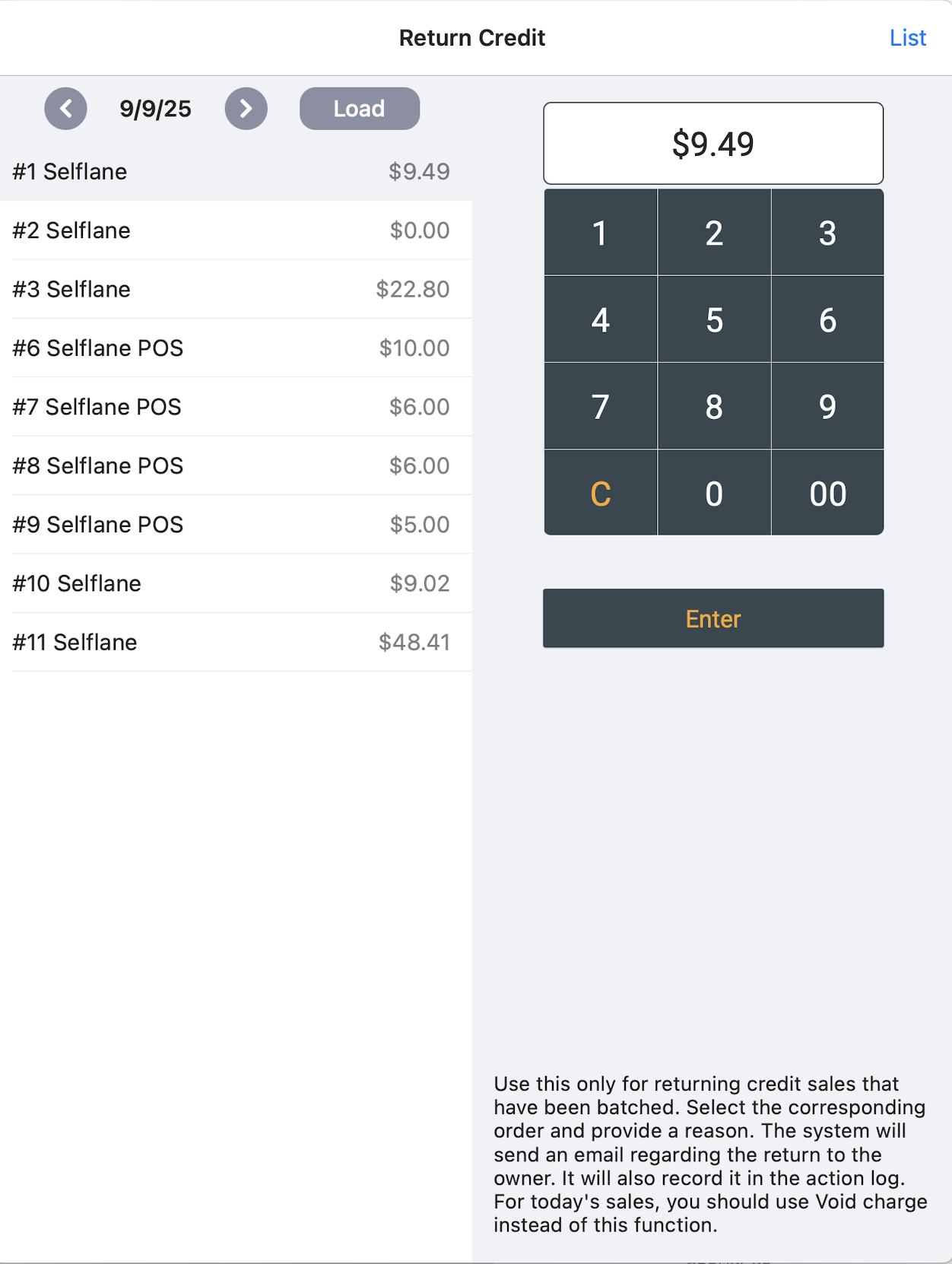Click the 9/9/25 date label
The width and height of the screenshot is (952, 1264).
(154, 108)
